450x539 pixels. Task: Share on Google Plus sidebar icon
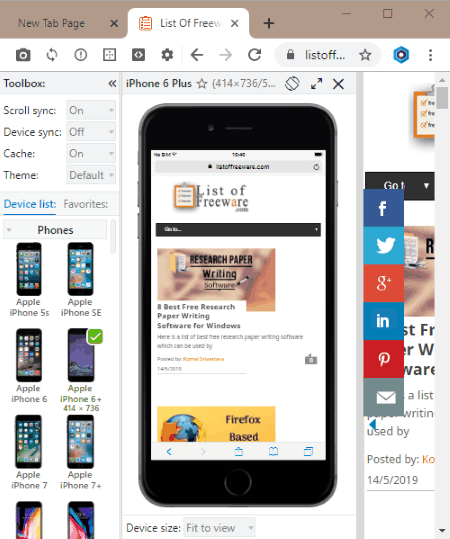[x=383, y=283]
